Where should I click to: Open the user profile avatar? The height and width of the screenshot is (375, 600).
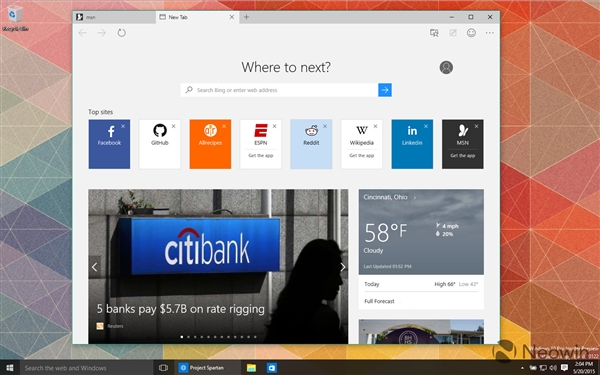click(x=446, y=67)
